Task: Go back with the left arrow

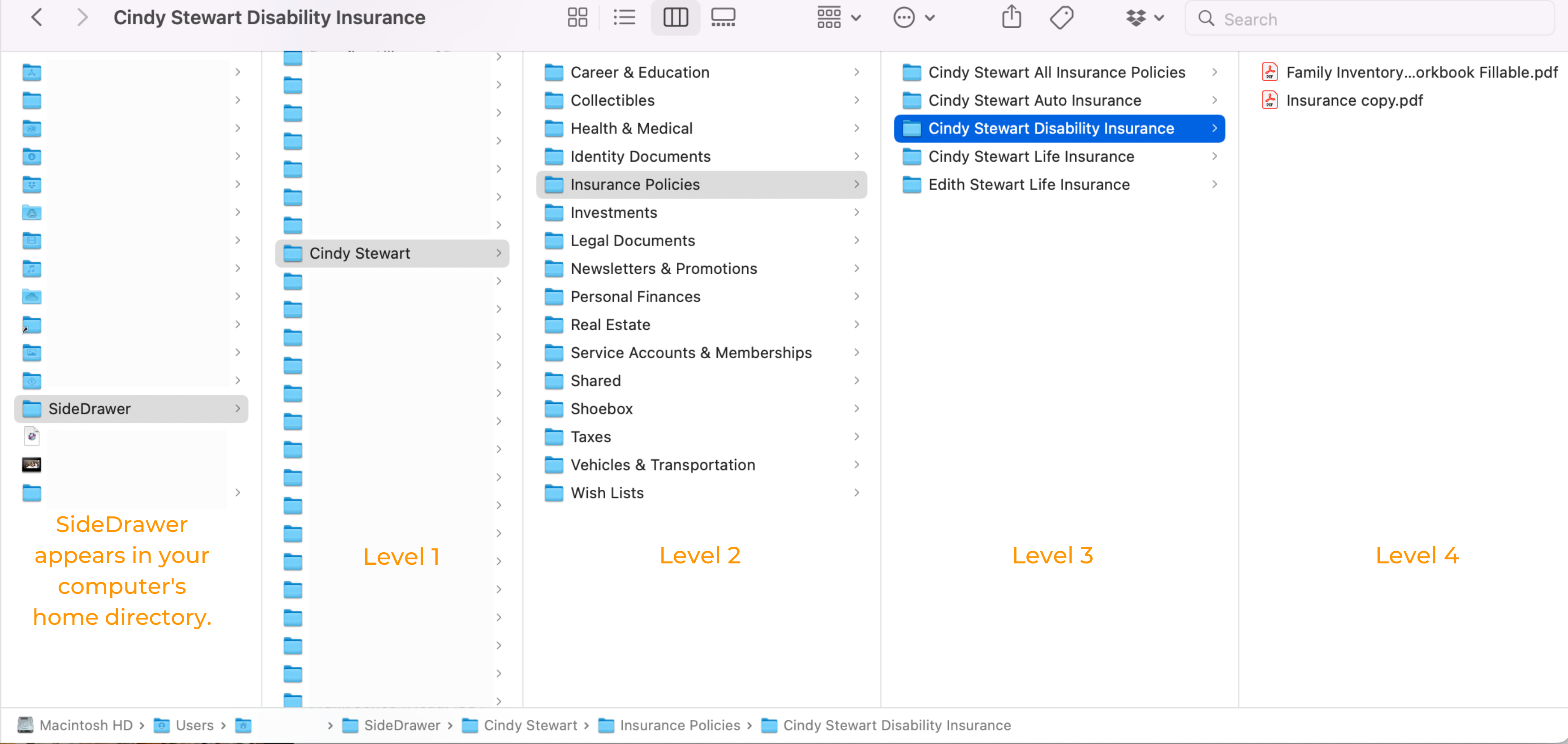Action: coord(37,17)
